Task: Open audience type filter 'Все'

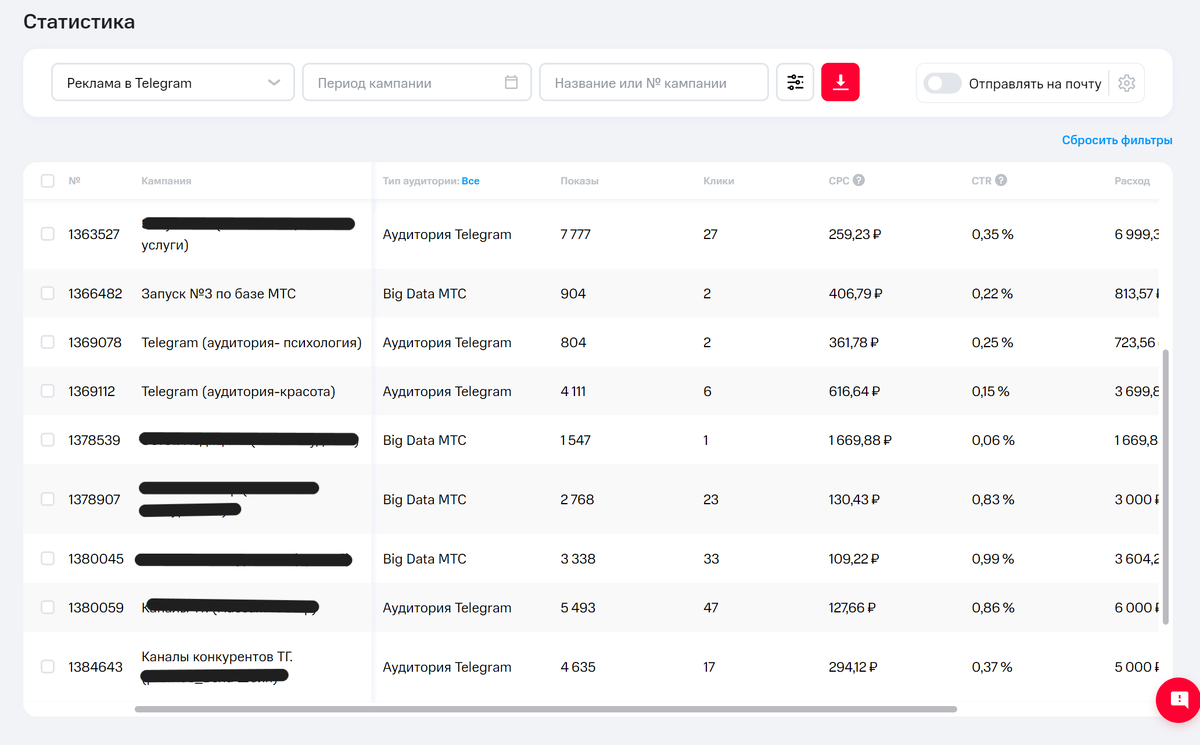Action: (470, 181)
